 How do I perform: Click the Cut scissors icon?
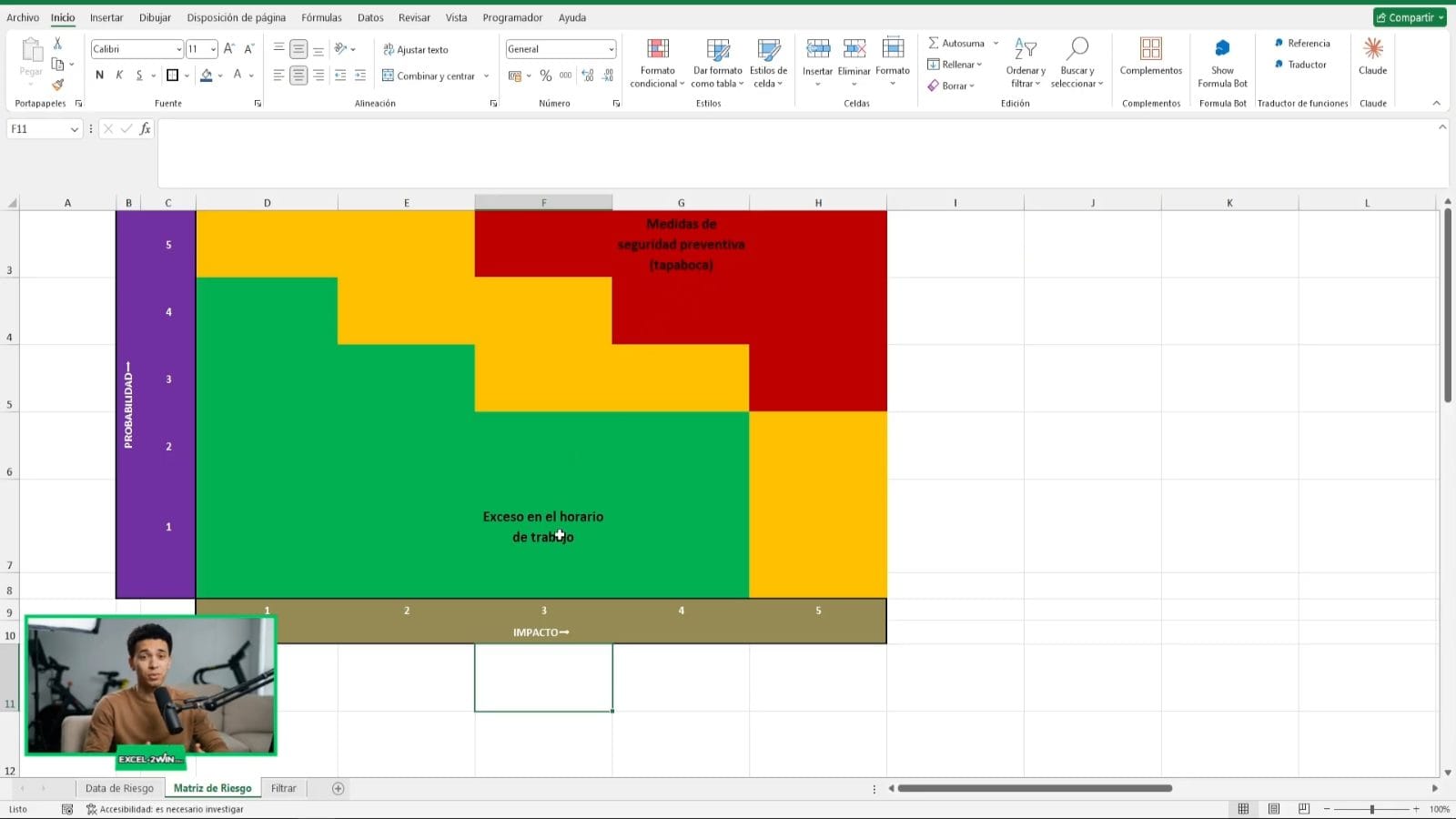57,44
